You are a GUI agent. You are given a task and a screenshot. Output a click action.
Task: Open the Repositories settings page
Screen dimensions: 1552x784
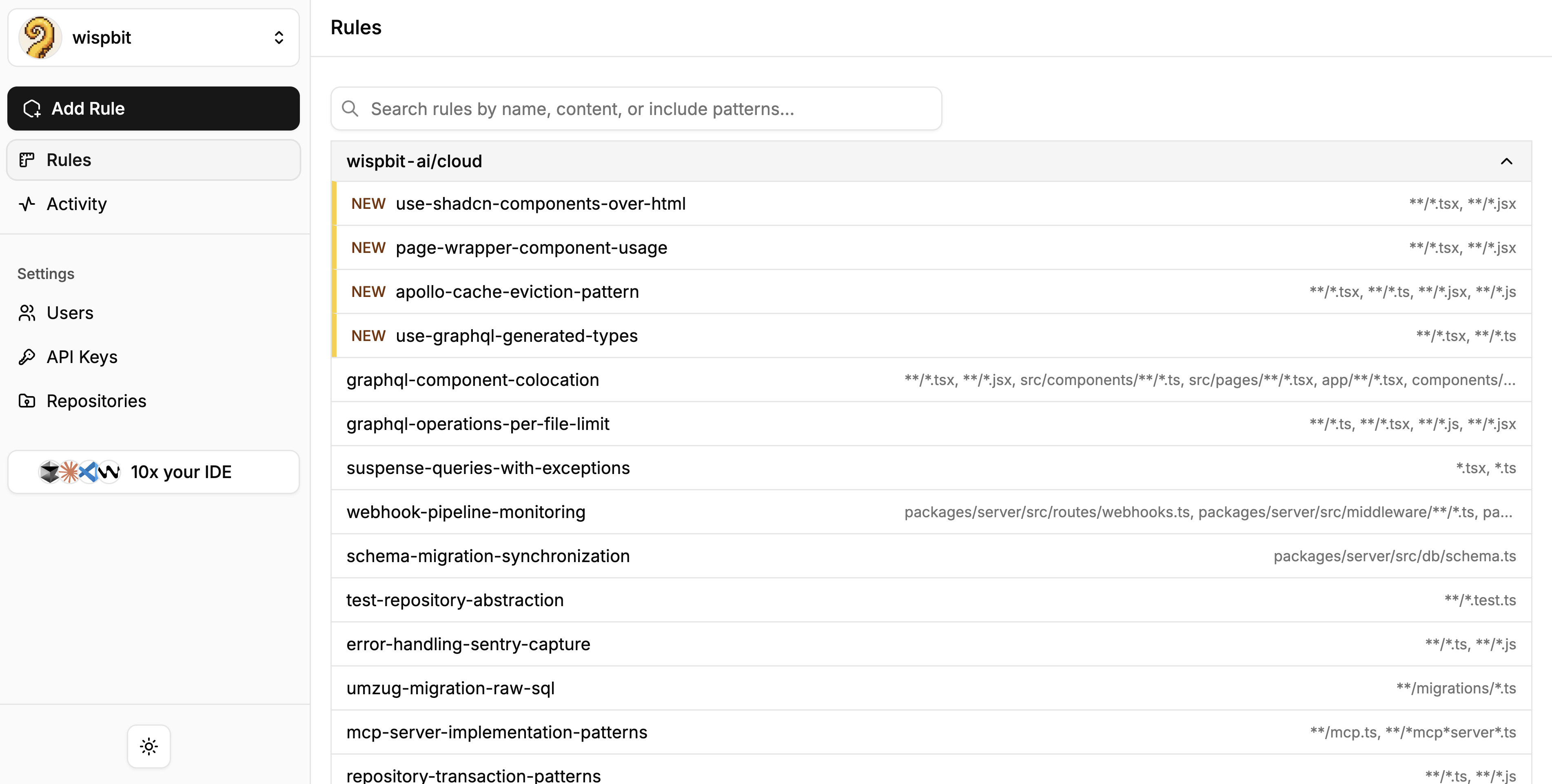tap(96, 401)
